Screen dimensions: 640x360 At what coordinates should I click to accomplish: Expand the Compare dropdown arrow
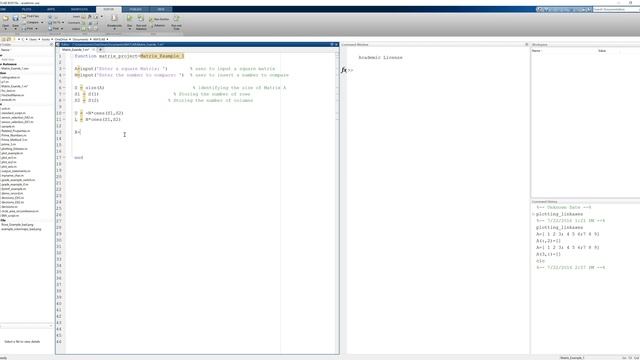(x=42, y=22)
